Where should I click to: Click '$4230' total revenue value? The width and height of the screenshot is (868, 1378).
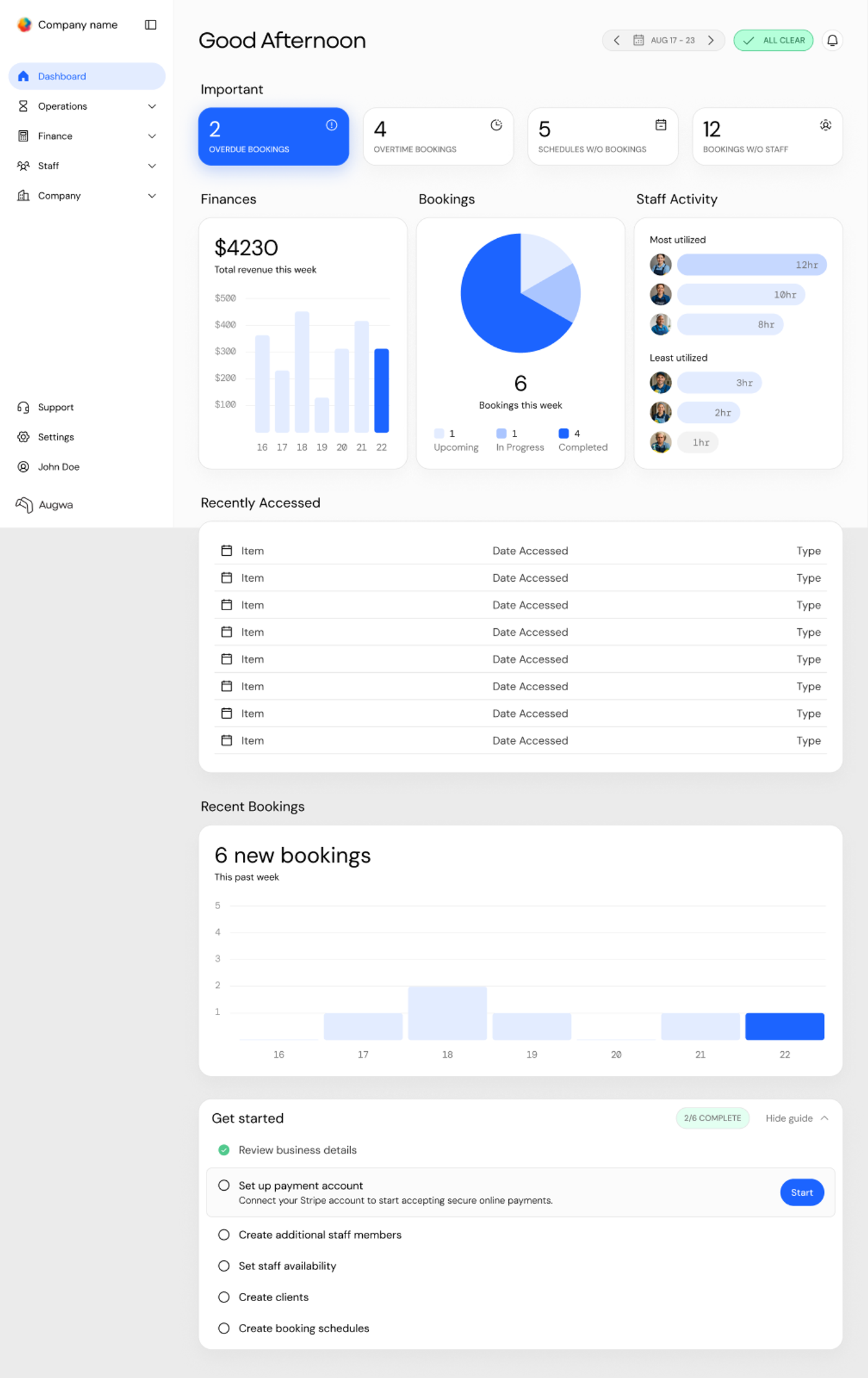(x=246, y=248)
